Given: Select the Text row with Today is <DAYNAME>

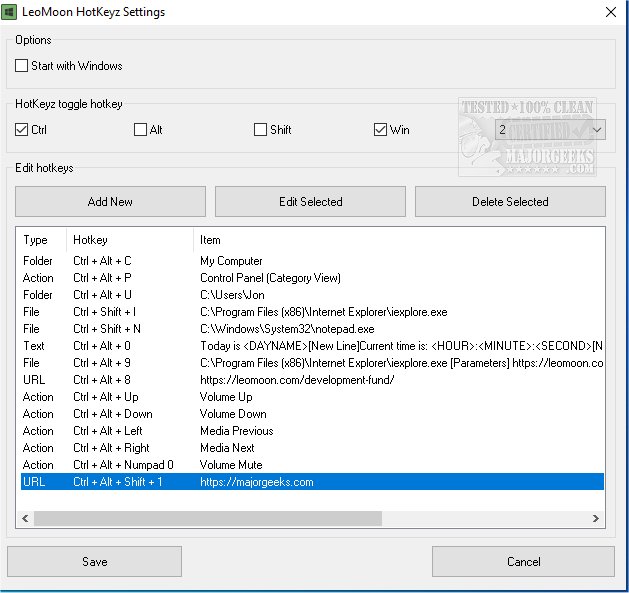Looking at the screenshot, I should [312, 346].
